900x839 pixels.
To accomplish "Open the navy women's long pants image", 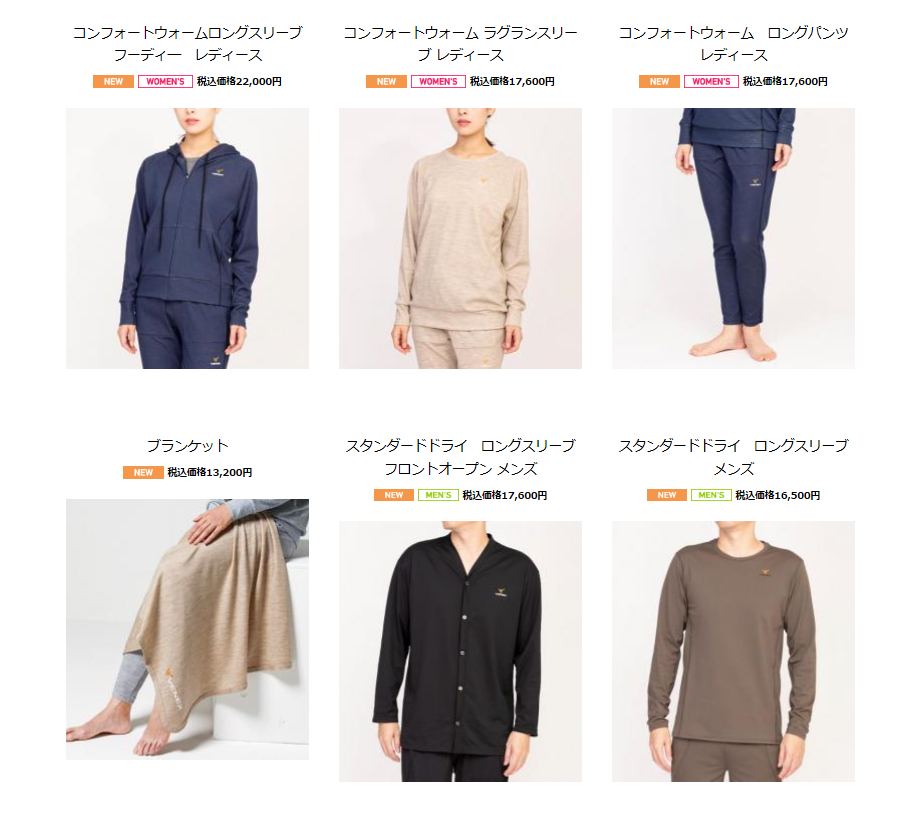I will click(733, 238).
